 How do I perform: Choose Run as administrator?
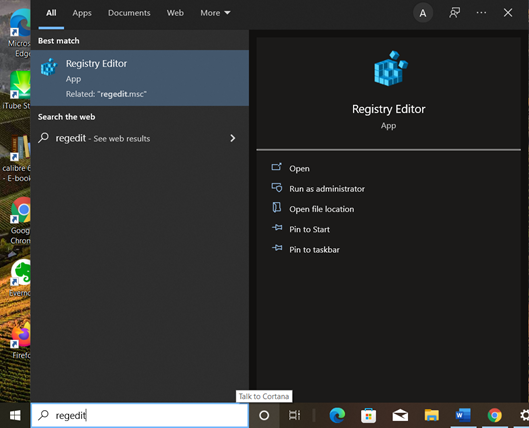click(327, 189)
